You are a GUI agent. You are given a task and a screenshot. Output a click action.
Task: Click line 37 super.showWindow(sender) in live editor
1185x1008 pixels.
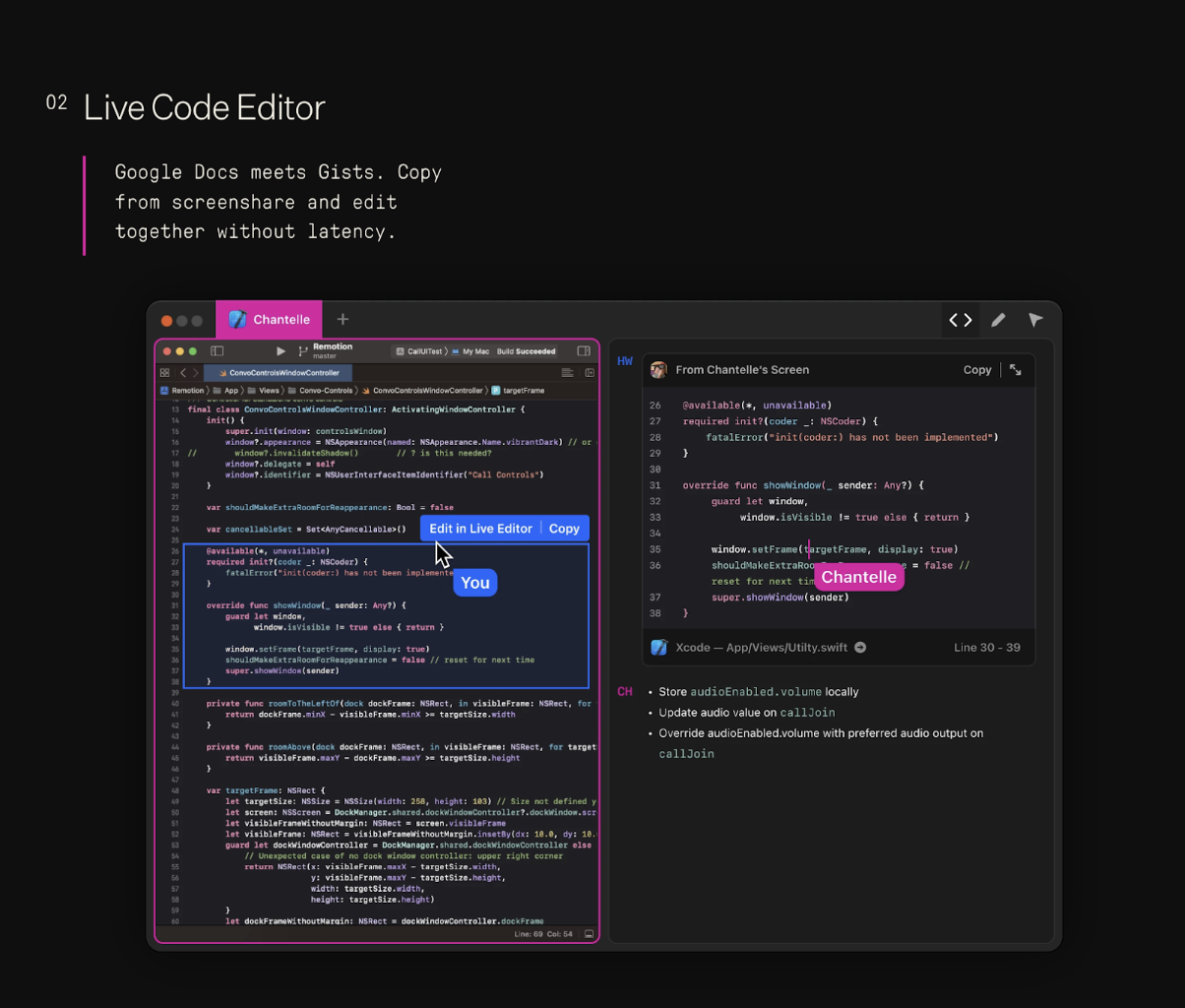click(779, 598)
